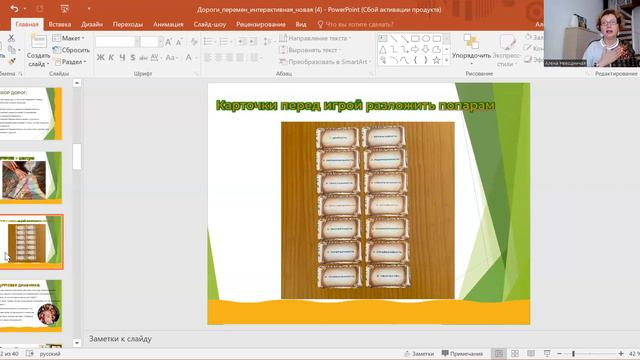
Task: Align text right in paragraph group
Action: 229,58
